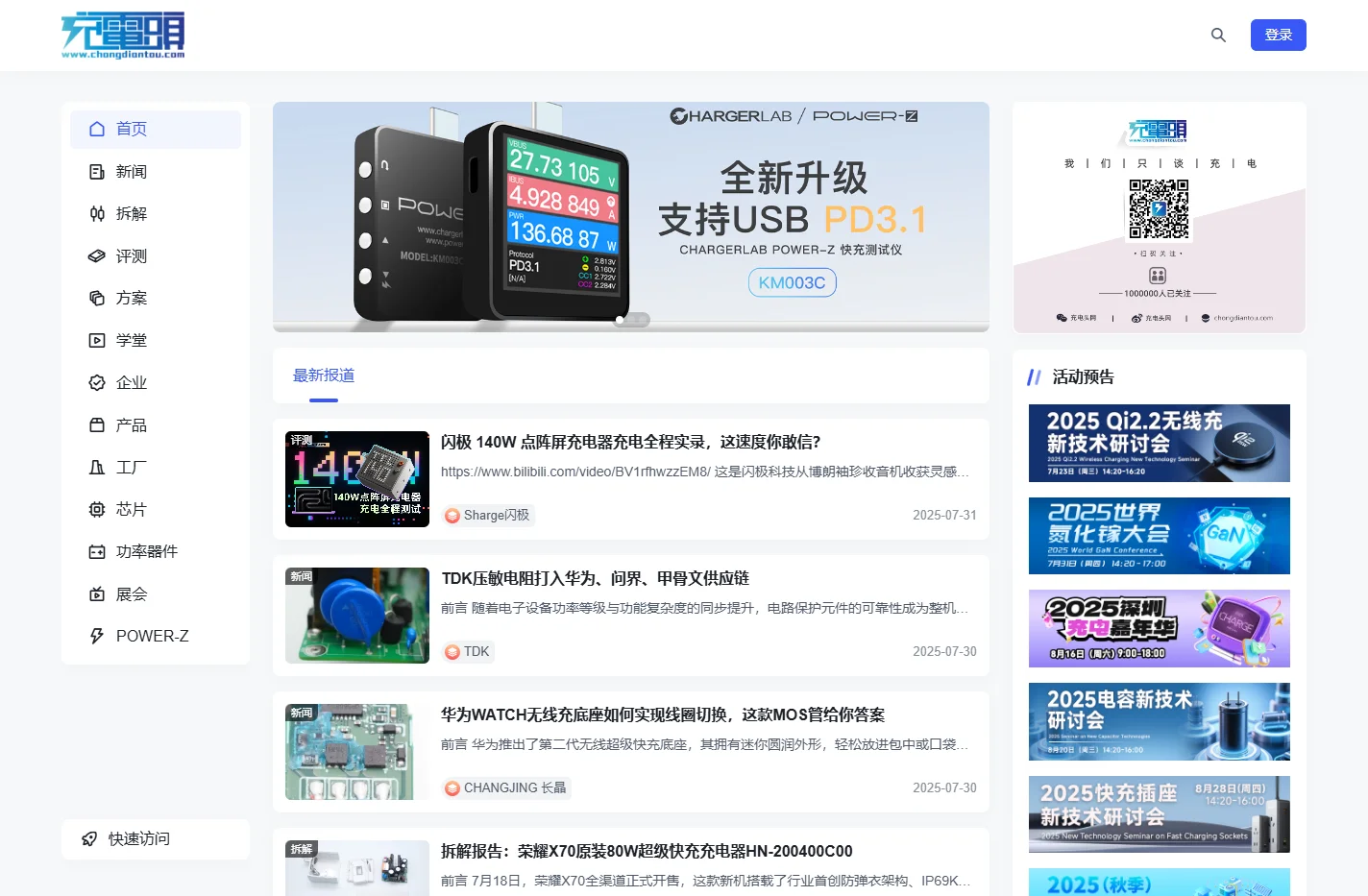The width and height of the screenshot is (1368, 896).
Task: Select the 拆解 teardown icon
Action: pyautogui.click(x=97, y=214)
